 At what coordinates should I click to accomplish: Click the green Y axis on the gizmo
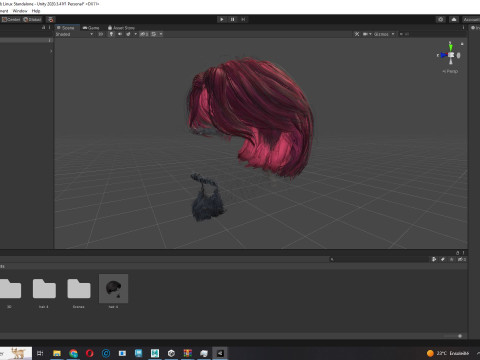(x=451, y=47)
